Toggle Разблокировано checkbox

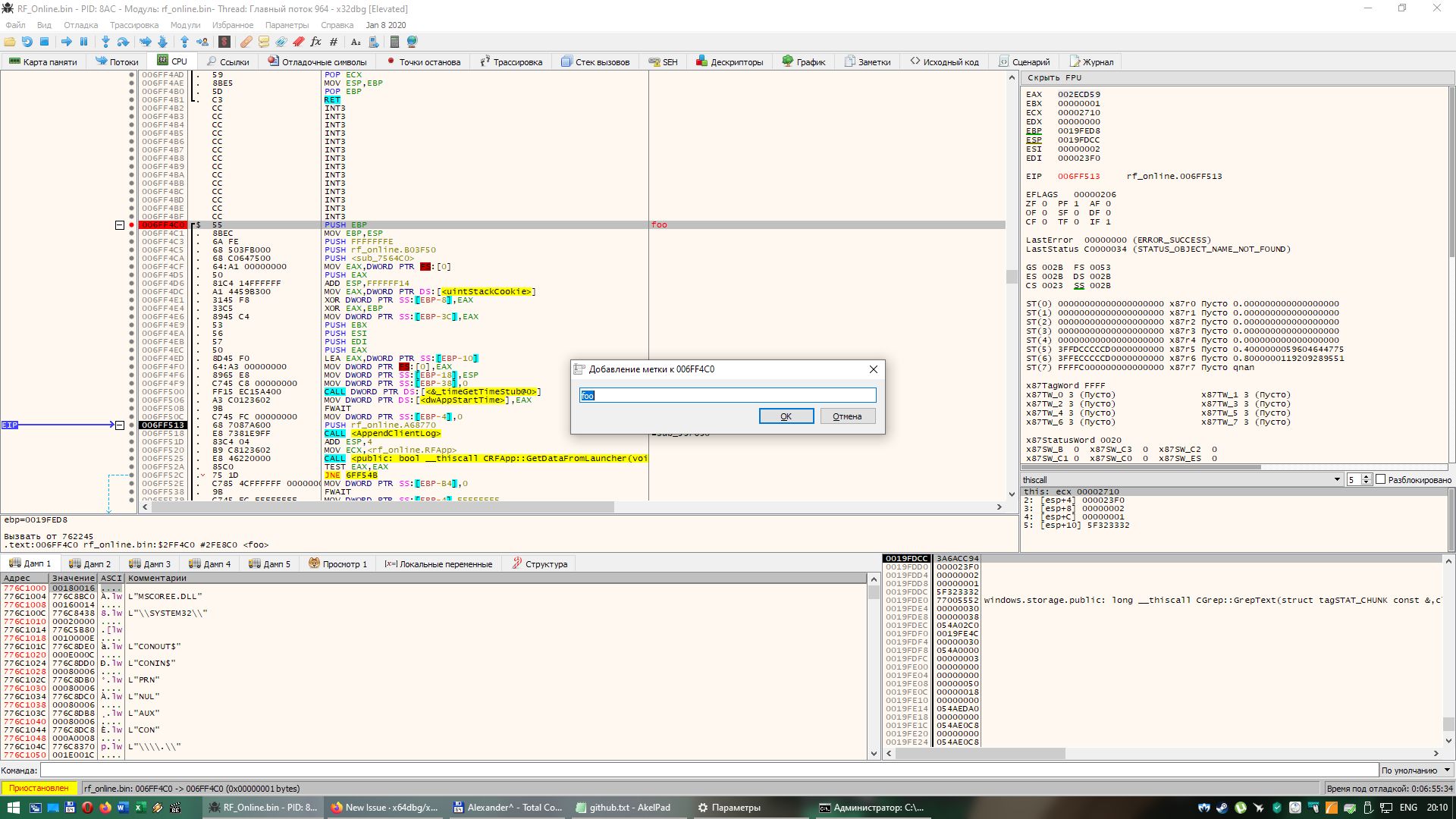[x=1381, y=479]
